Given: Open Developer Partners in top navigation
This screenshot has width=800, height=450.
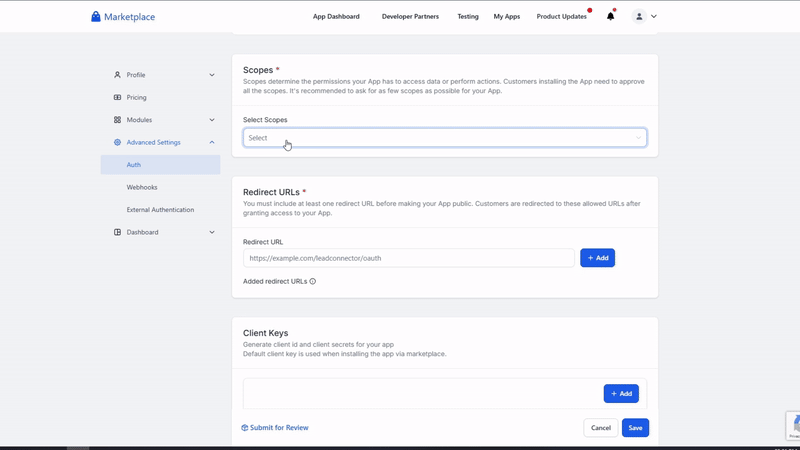Looking at the screenshot, I should click(x=410, y=16).
